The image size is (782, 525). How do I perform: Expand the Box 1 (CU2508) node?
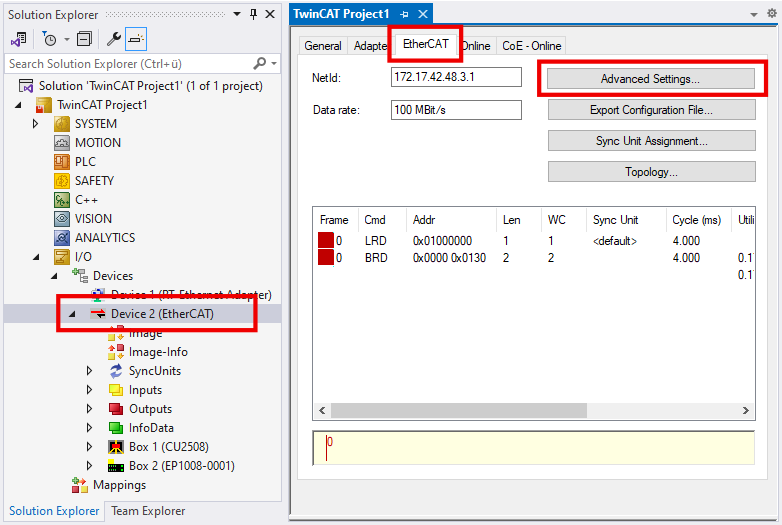pos(89,447)
